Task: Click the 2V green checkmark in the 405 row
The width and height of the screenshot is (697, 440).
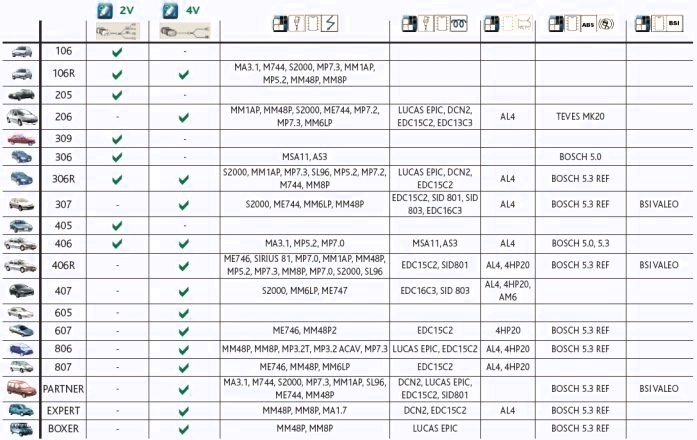Action: click(x=117, y=226)
